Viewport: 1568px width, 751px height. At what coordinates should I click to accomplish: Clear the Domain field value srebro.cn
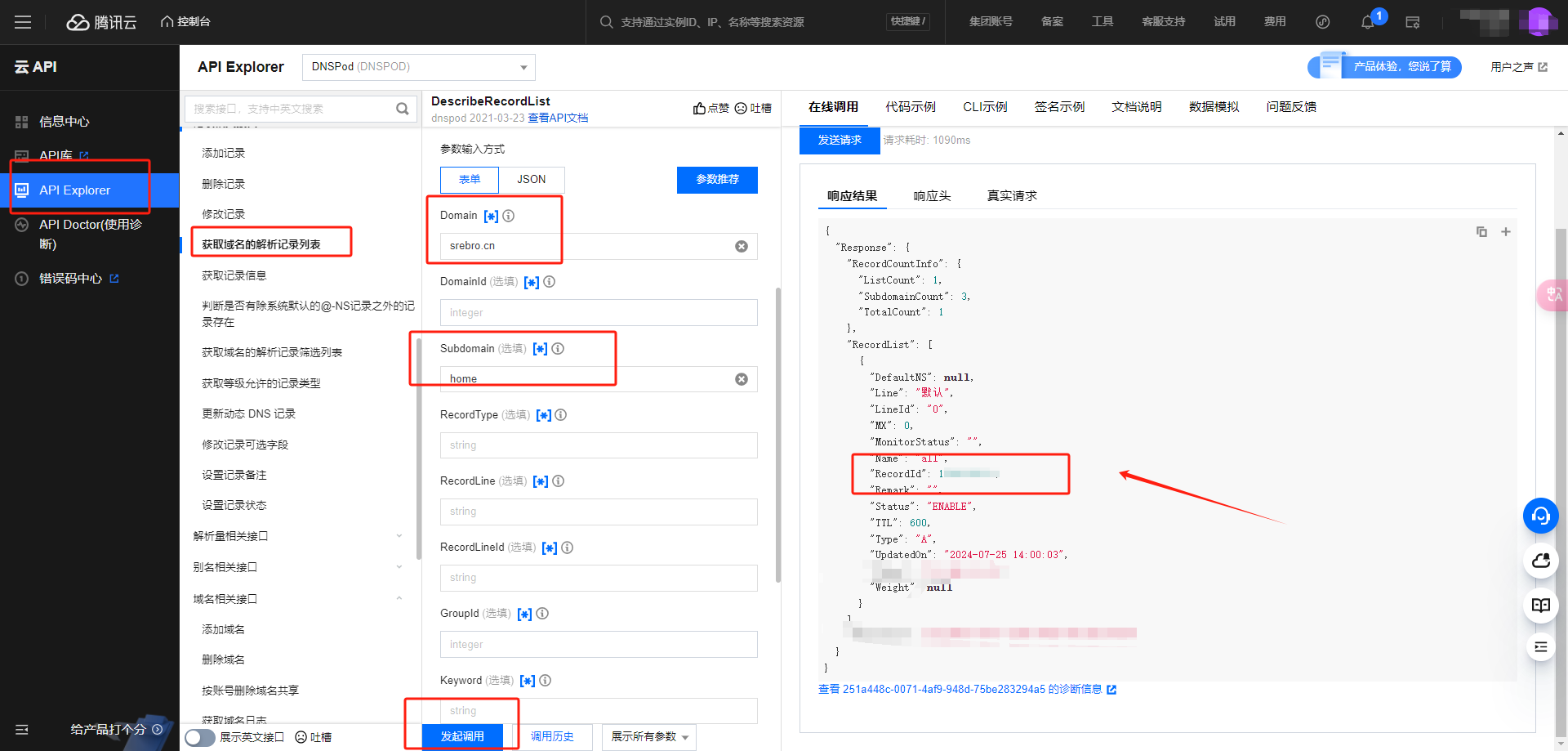742,246
